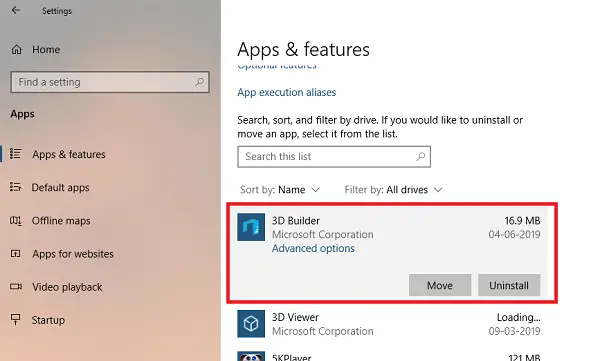Open the Filter by All drives dropdown
The height and width of the screenshot is (361, 600).
tap(393, 190)
